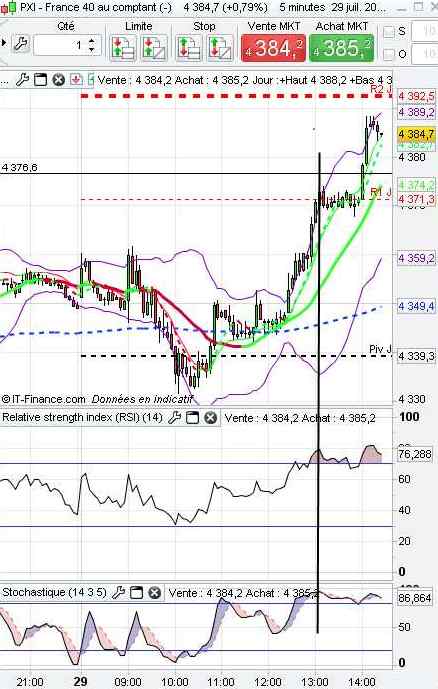The width and height of the screenshot is (438, 689).
Task: Click the IT-Finance.com copyright text
Action: pos(43,399)
